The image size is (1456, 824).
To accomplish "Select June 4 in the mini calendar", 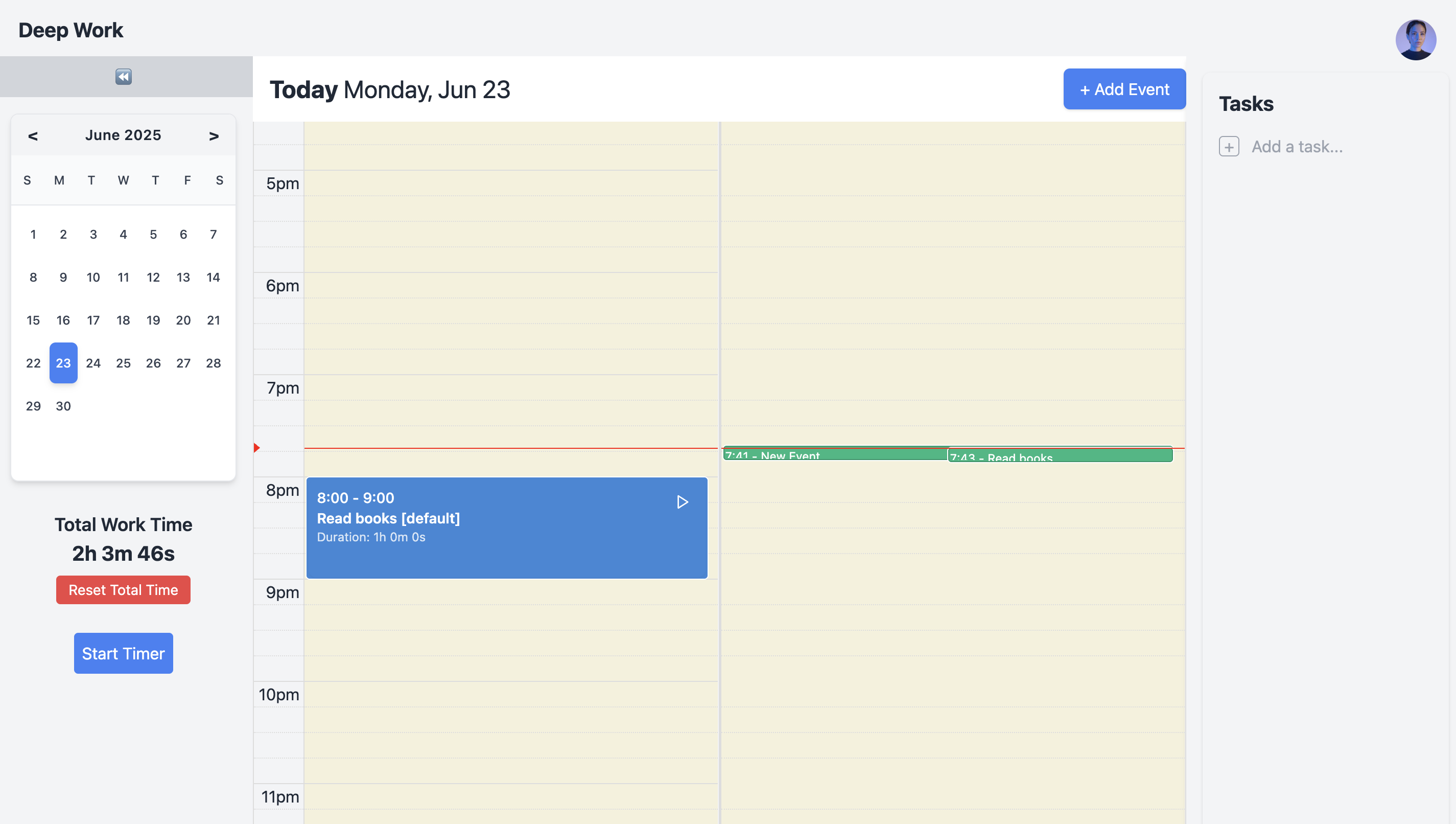I will coord(123,234).
